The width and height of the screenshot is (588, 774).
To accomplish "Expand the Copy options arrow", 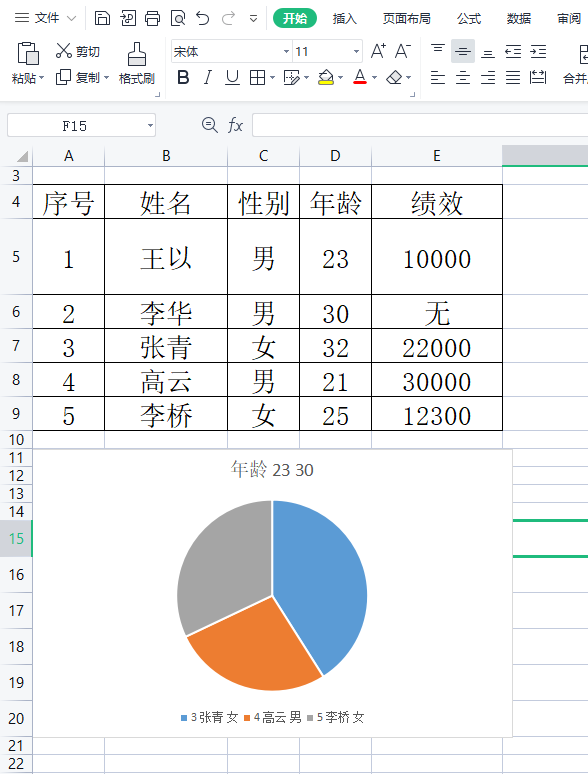I will pos(106,77).
